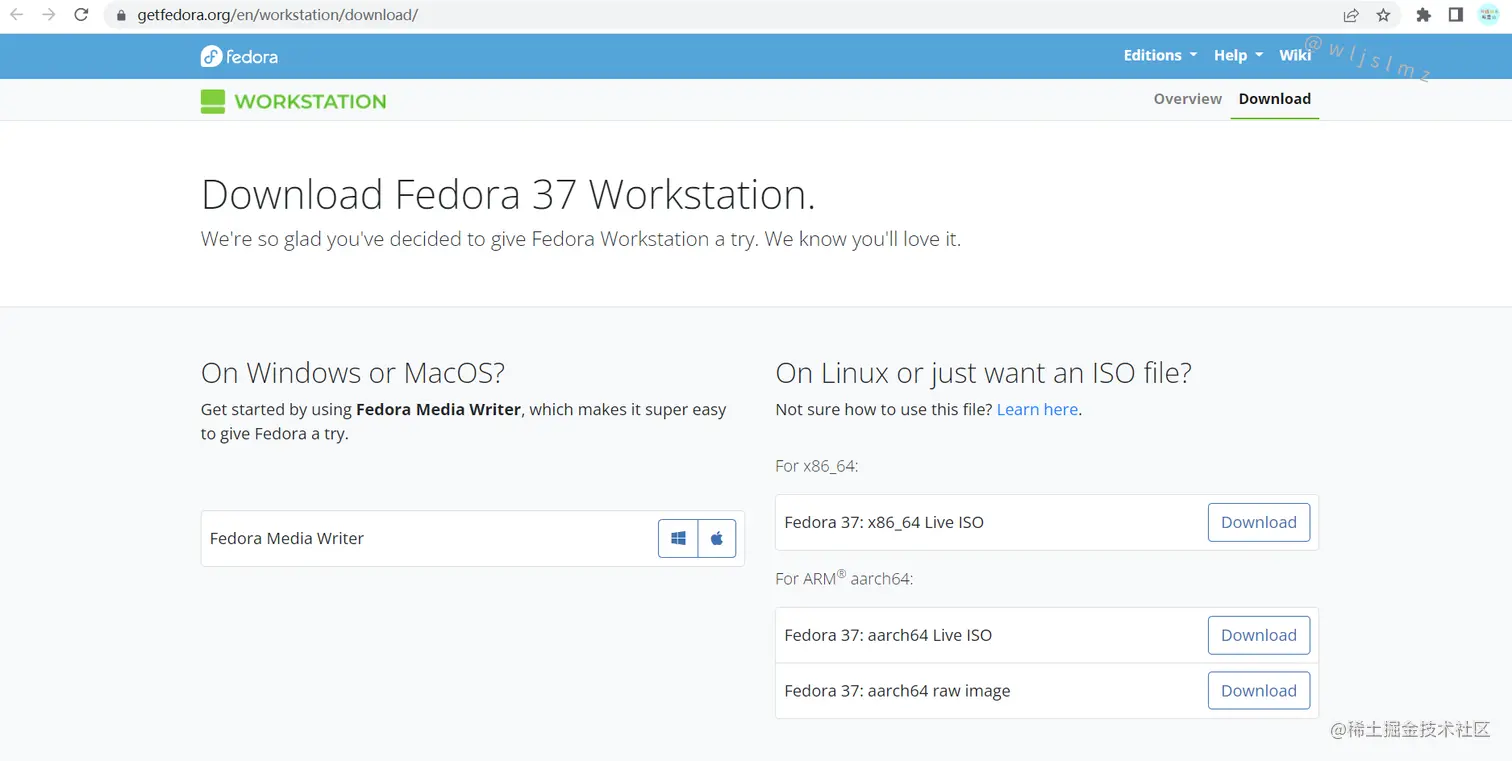Click the Apple icon for Fedora Media Writer

click(717, 538)
